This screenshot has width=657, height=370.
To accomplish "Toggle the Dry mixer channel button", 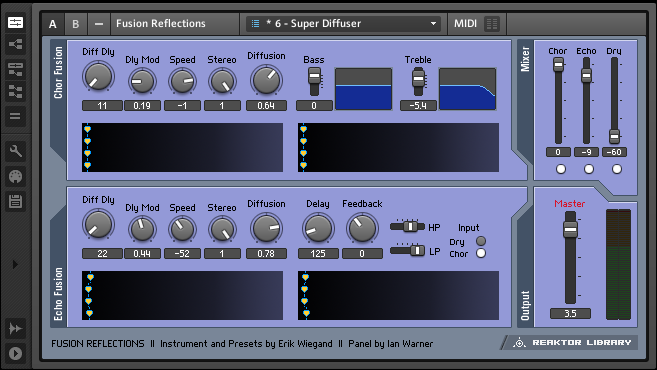I will [617, 169].
